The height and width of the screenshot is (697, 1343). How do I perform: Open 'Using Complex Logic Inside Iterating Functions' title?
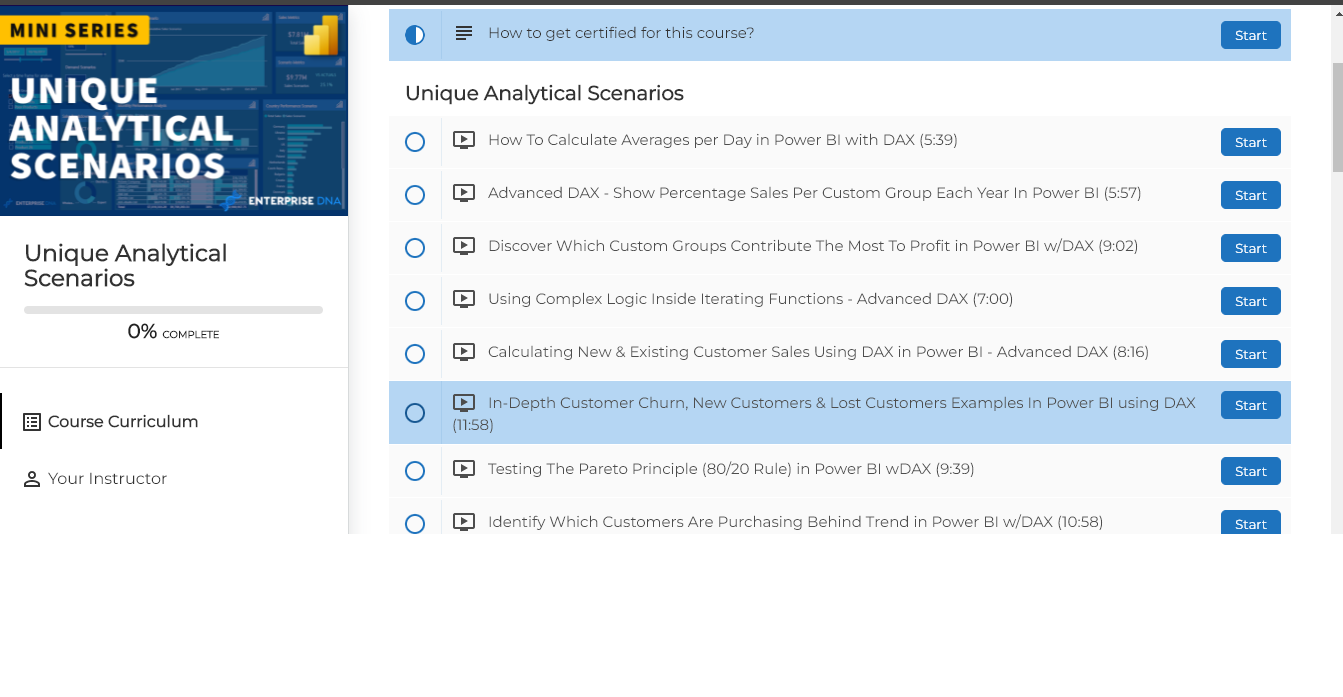751,299
